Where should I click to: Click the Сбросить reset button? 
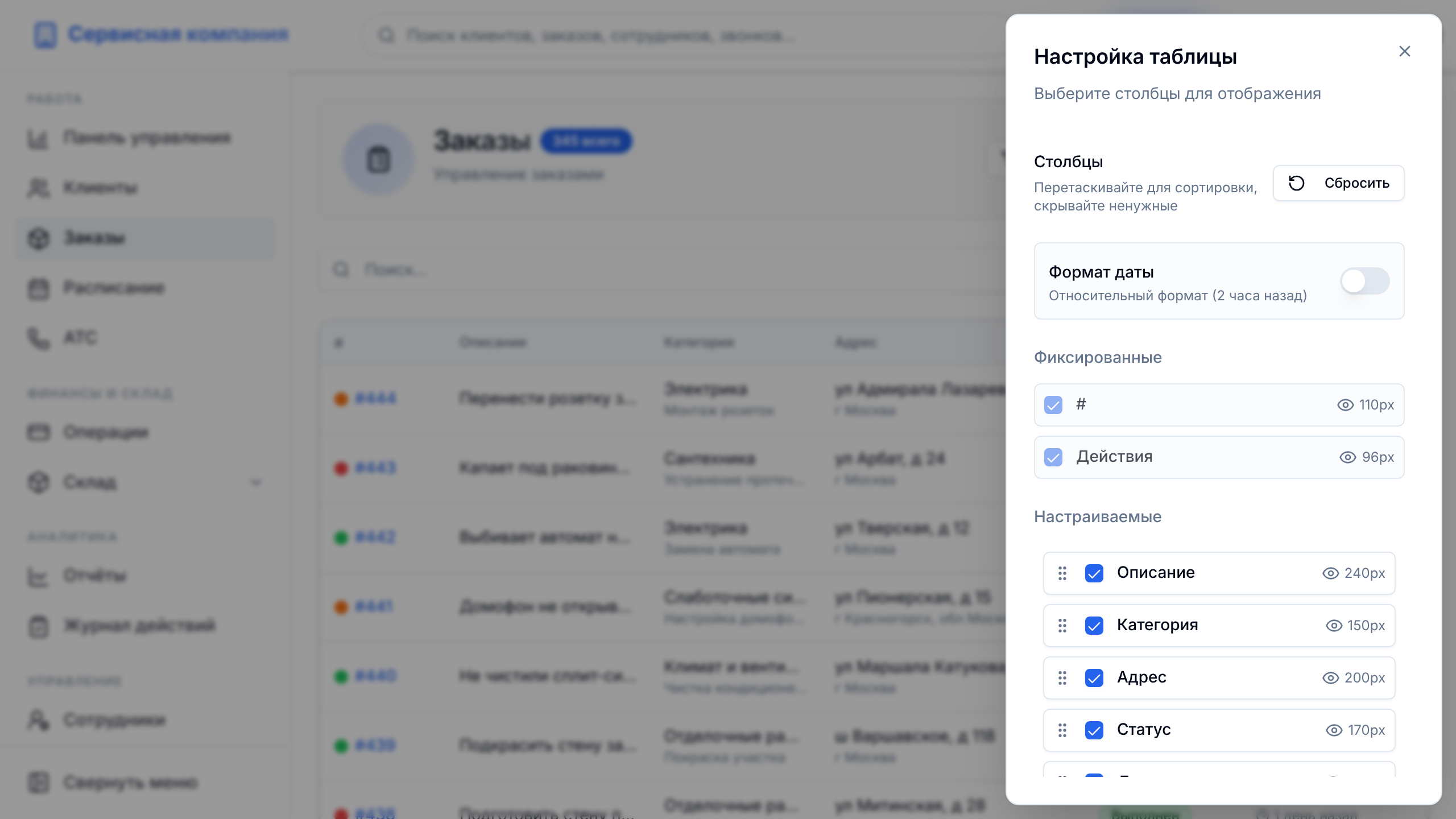[x=1338, y=183]
